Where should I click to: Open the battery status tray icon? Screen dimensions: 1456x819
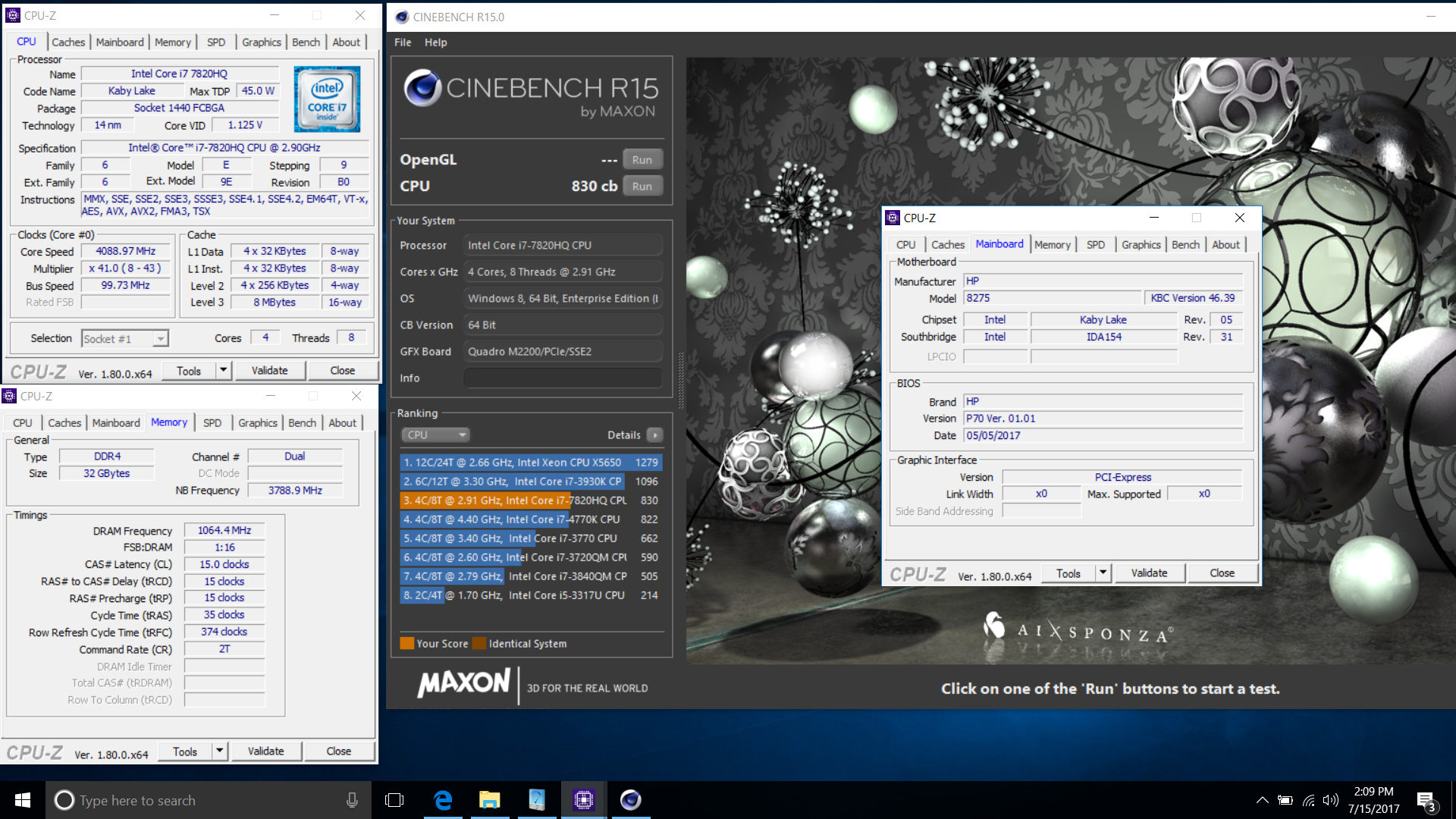(1285, 800)
